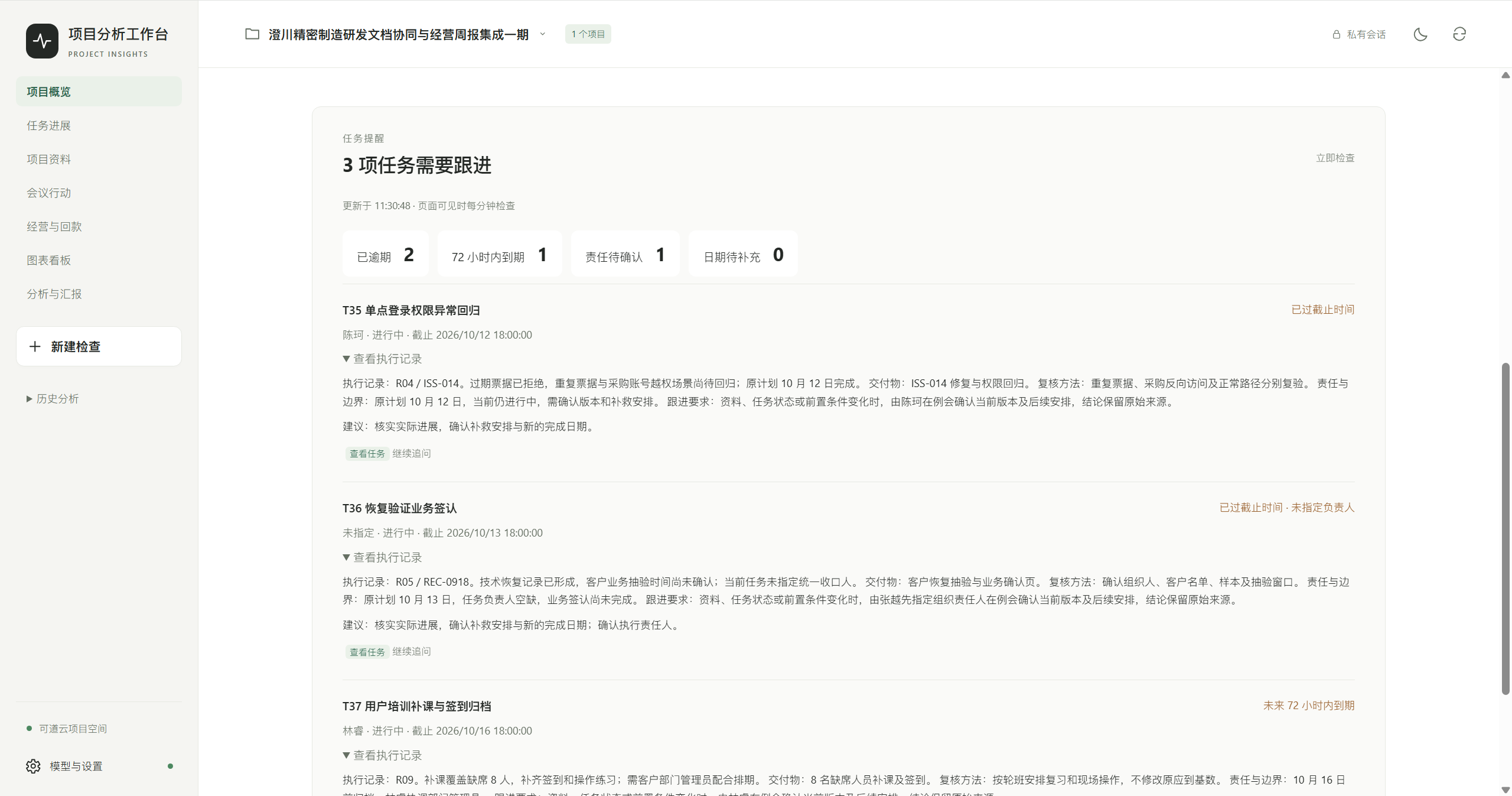Viewport: 1512px width, 796px height.
Task: Click task title T35 单点登录权限异常回归
Action: 411,310
